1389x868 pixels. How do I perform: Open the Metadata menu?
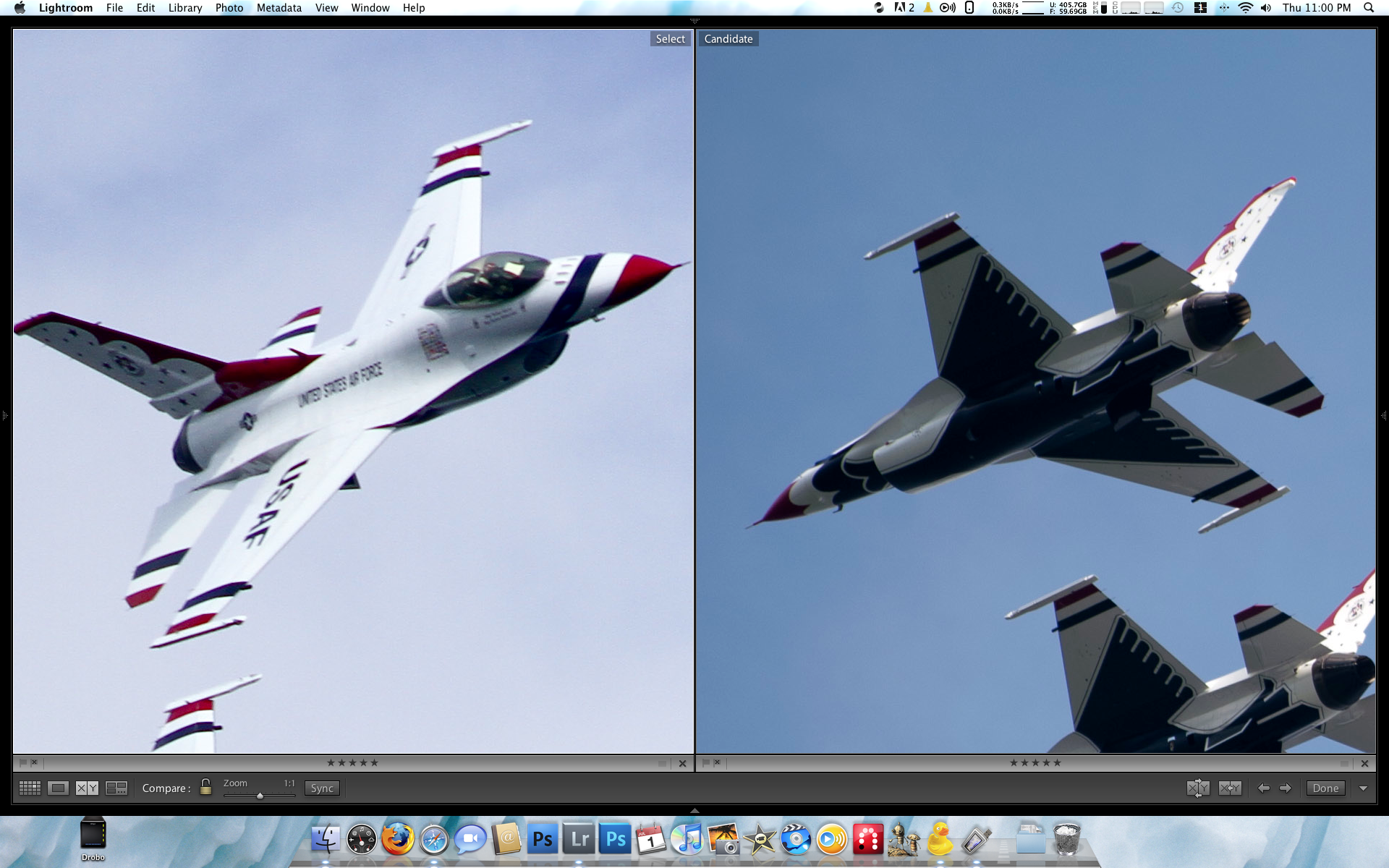[x=279, y=8]
